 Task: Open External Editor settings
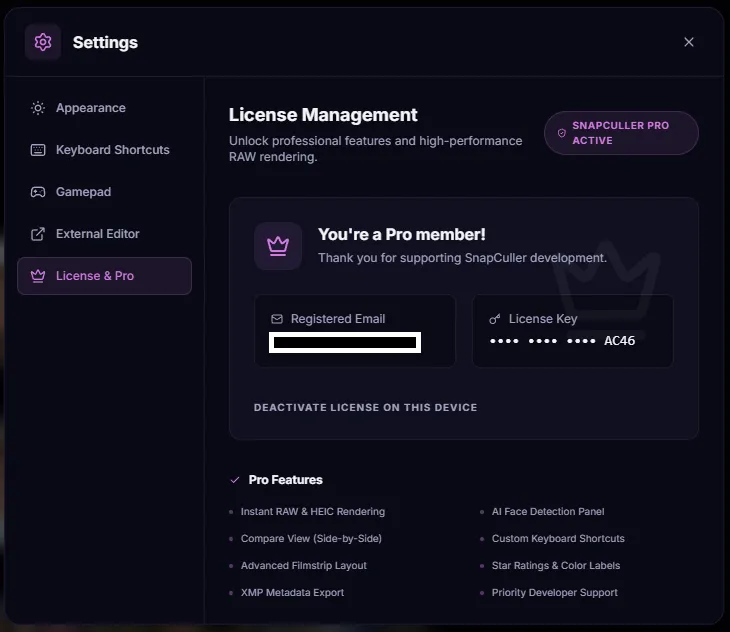(x=105, y=234)
